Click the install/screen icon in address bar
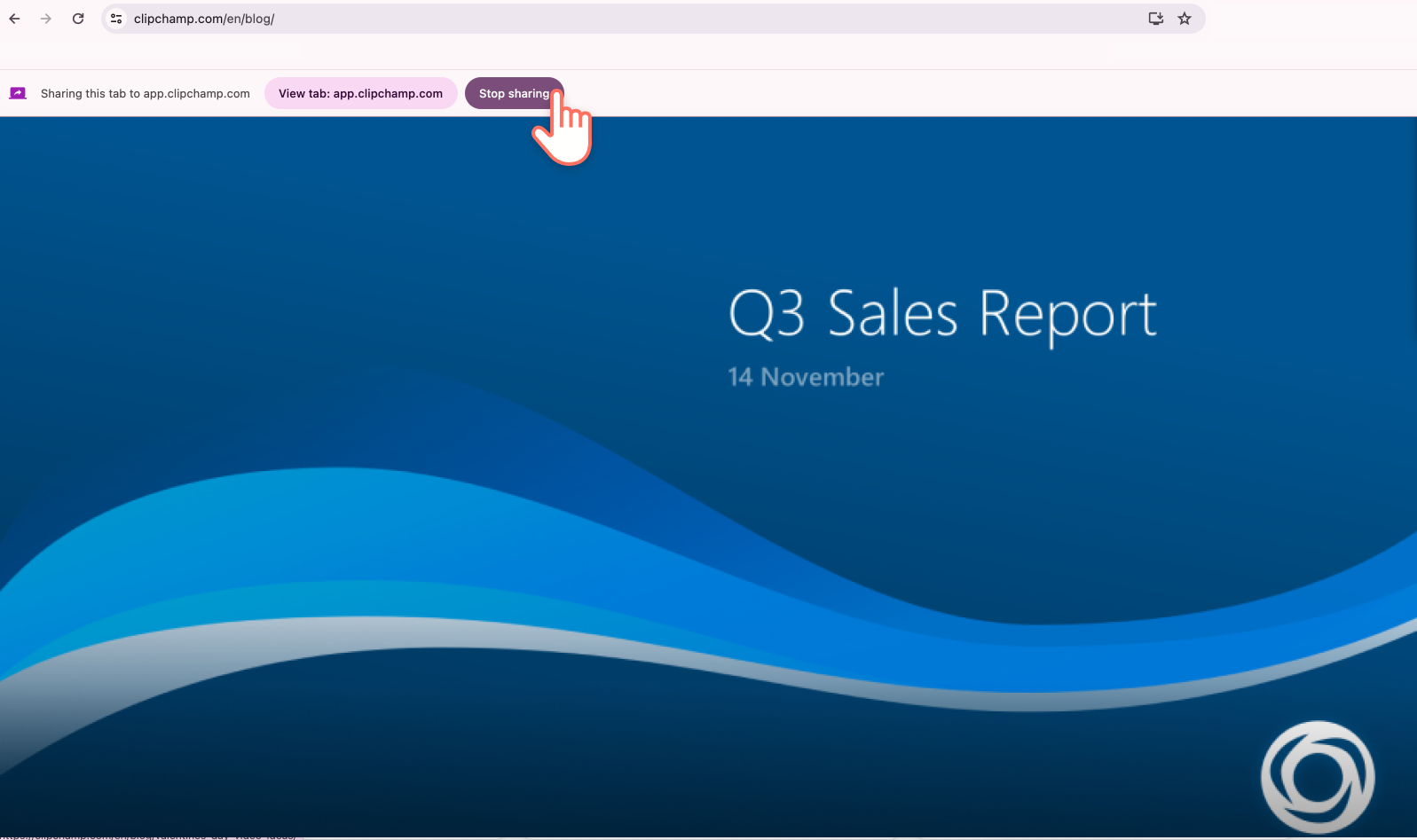1417x840 pixels. pyautogui.click(x=1155, y=19)
